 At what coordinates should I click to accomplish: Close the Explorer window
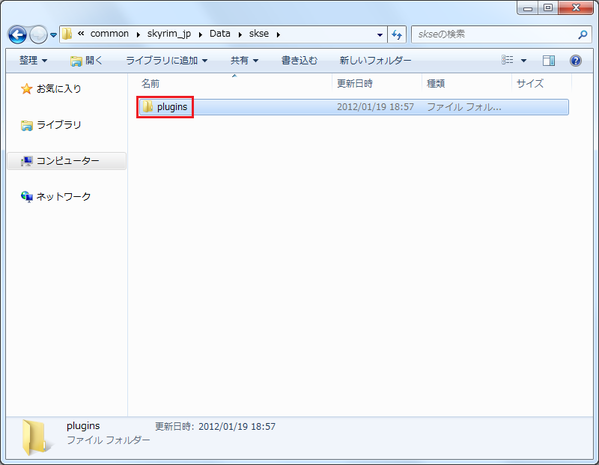[576, 8]
